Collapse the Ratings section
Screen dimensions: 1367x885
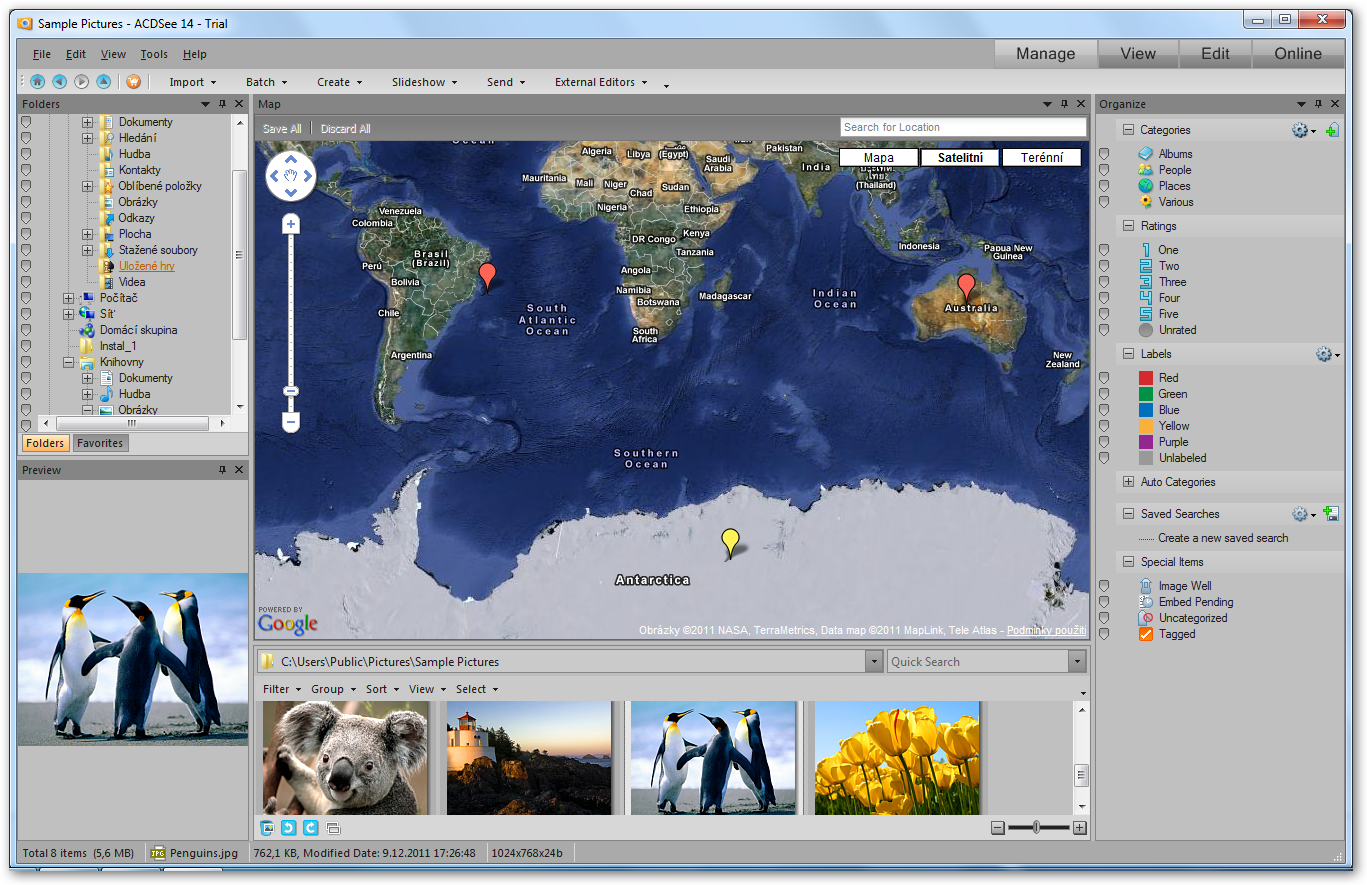pyautogui.click(x=1128, y=226)
